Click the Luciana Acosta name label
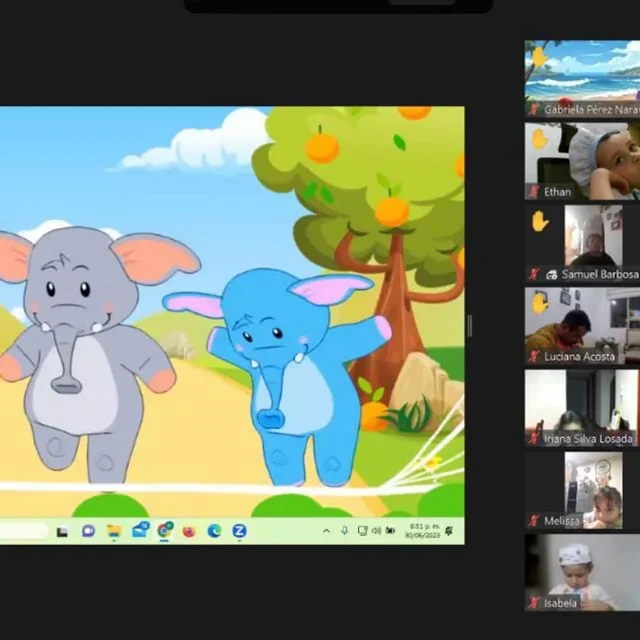The width and height of the screenshot is (640, 640). coord(579,356)
